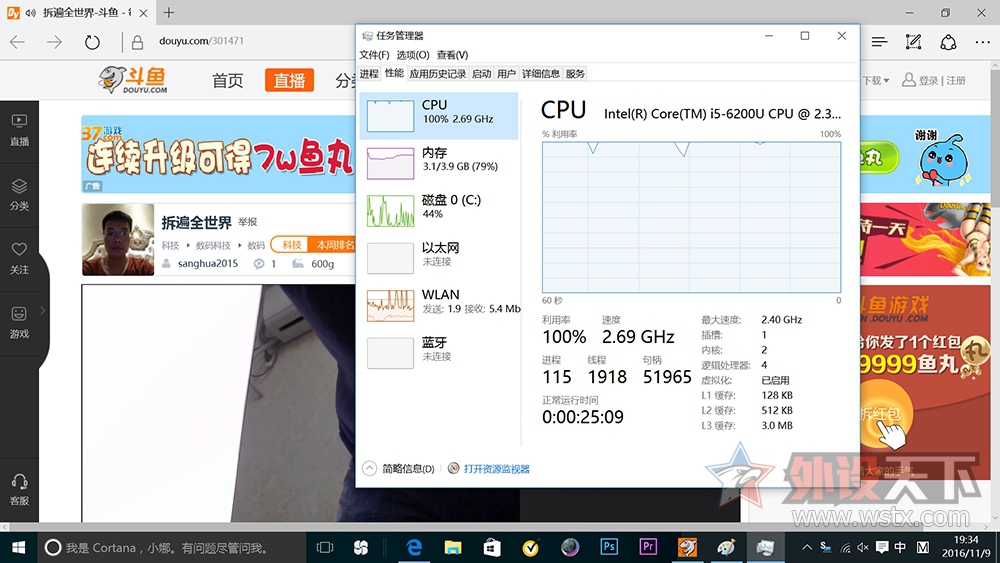Open the Paint palette taskbar icon
1000x563 pixels.
(726, 547)
